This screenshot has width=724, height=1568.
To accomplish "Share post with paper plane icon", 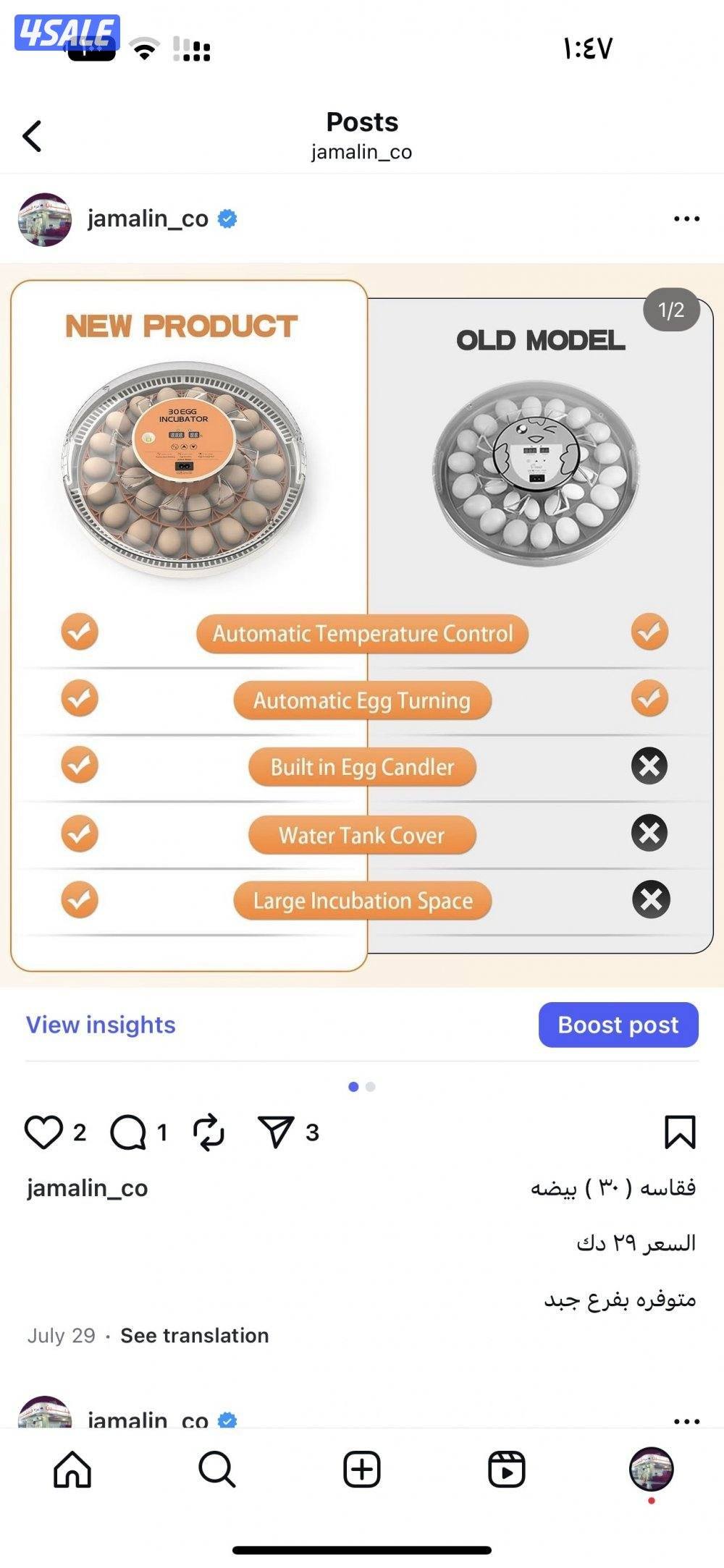I will click(276, 1131).
